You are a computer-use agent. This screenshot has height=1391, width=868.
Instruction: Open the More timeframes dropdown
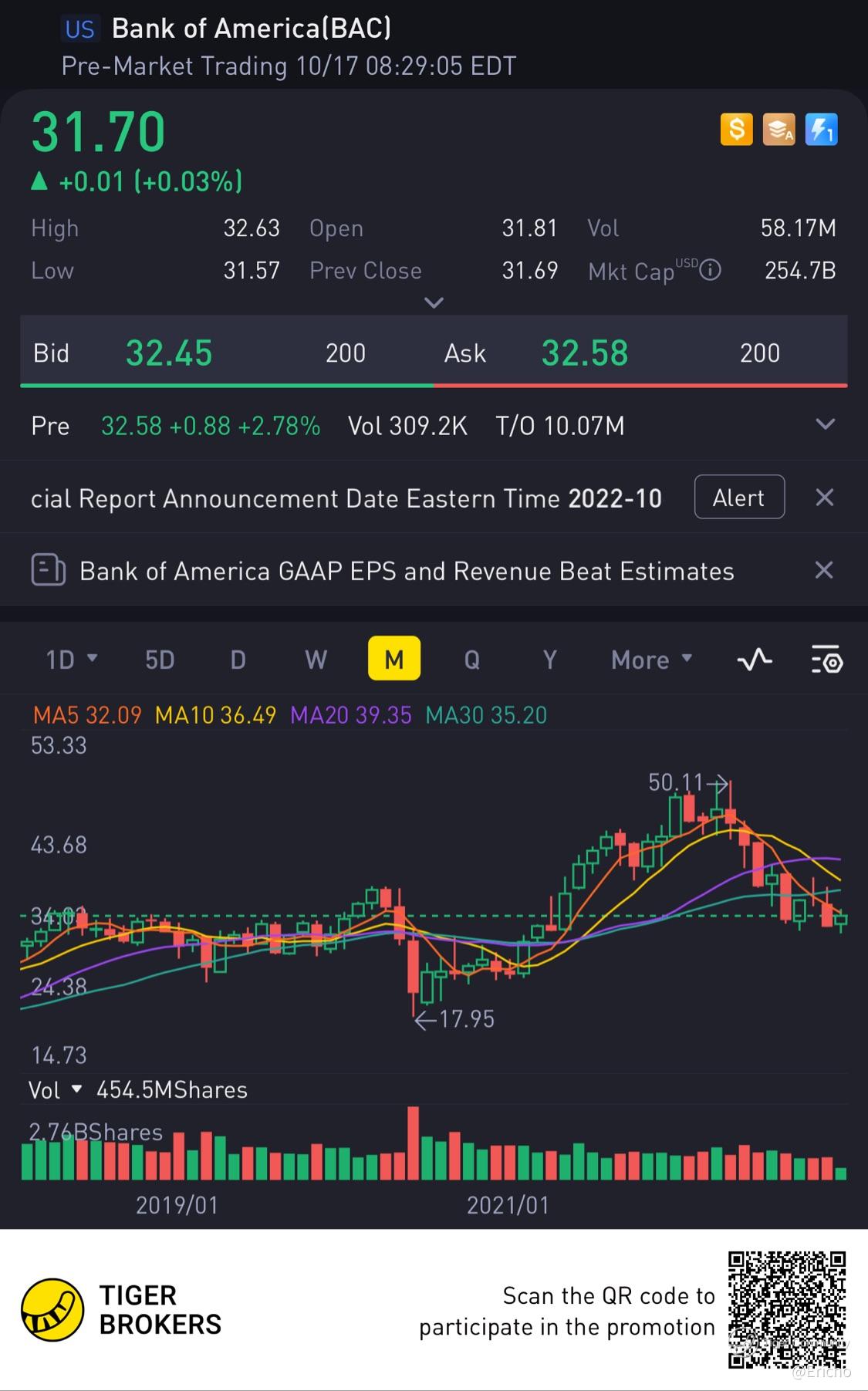click(x=651, y=660)
